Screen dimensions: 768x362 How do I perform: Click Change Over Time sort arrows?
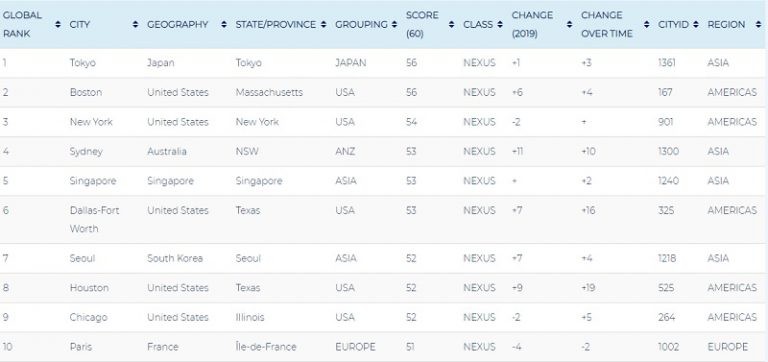647,24
